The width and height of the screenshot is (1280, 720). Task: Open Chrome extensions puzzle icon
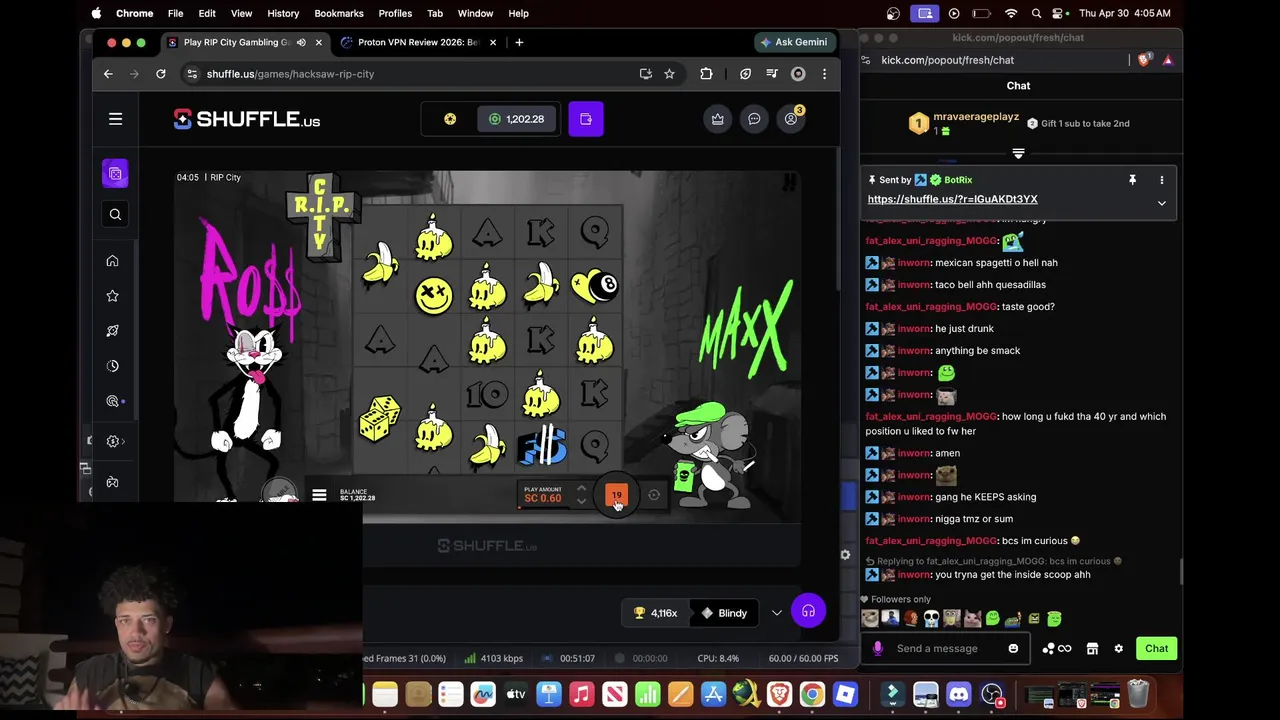pos(706,74)
